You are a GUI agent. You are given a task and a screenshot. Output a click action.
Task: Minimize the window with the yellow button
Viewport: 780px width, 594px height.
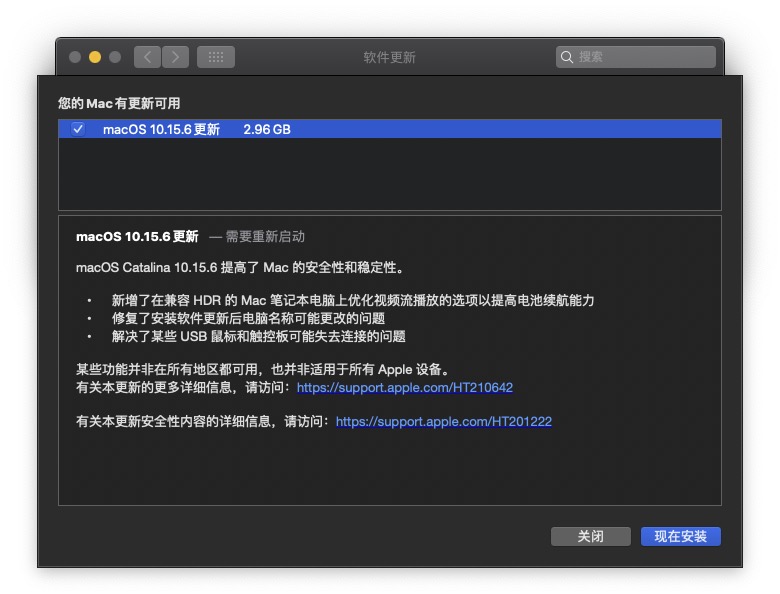click(95, 57)
